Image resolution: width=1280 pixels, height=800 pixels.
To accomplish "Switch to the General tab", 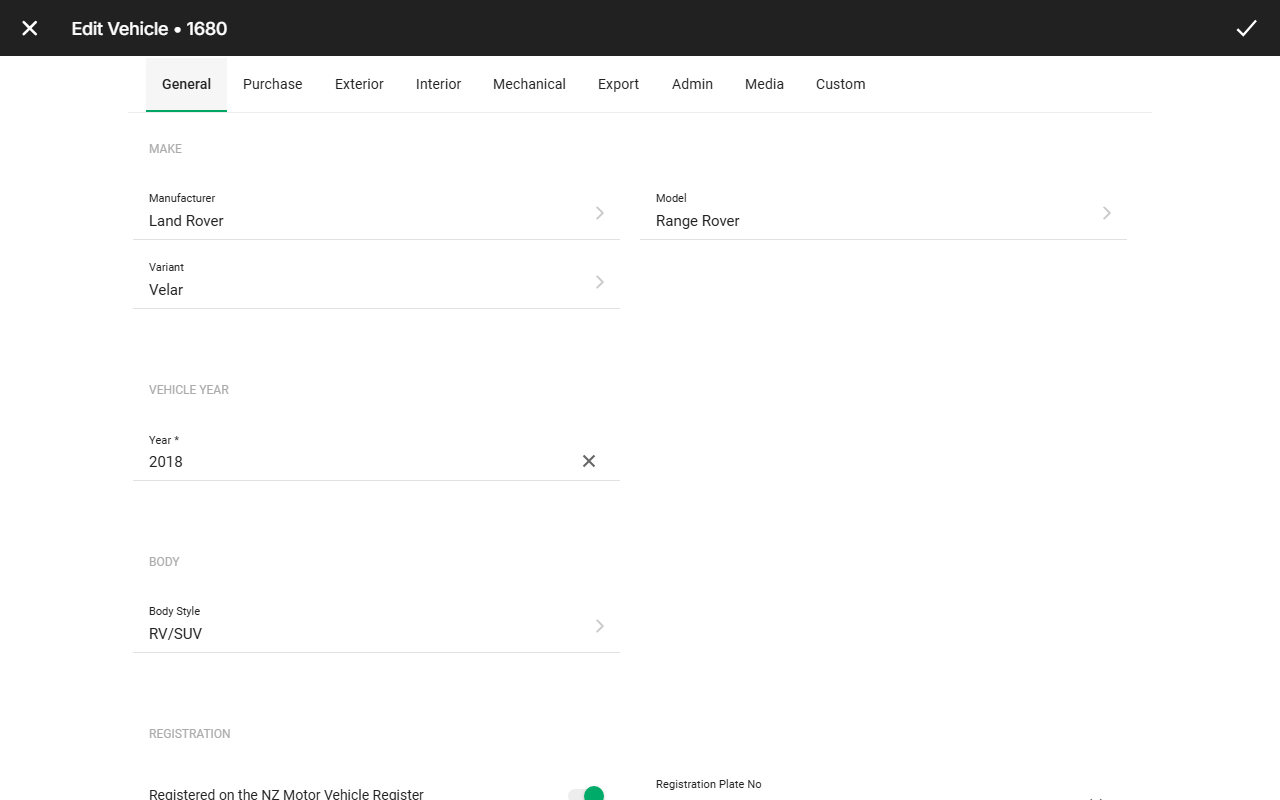I will click(x=186, y=84).
